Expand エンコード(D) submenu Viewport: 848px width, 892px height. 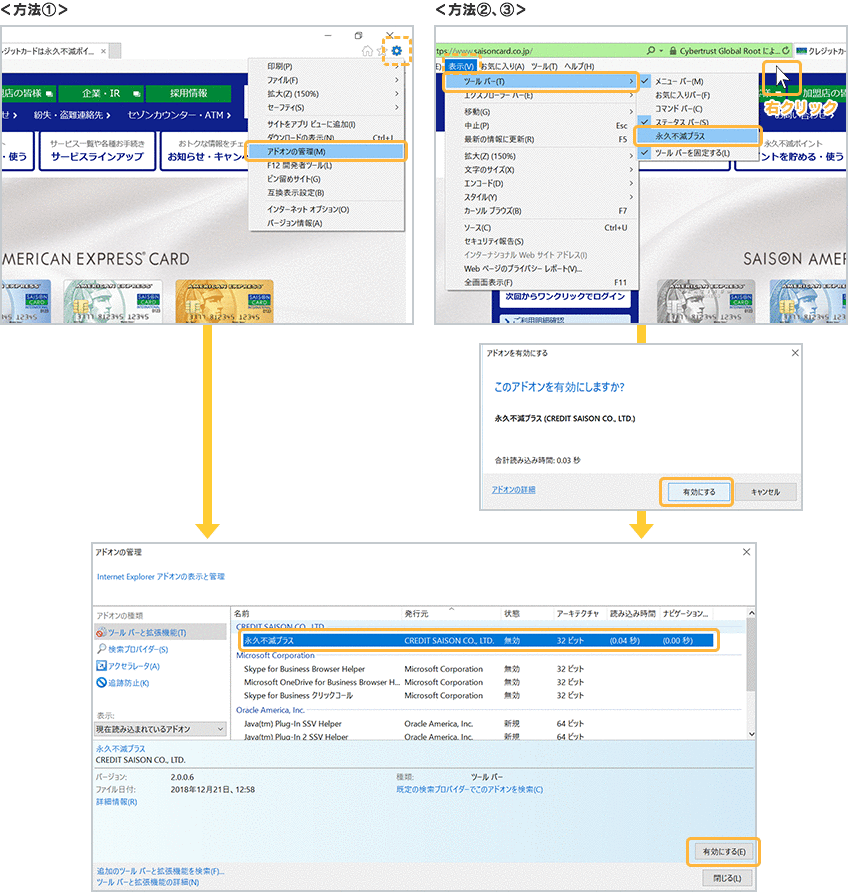tap(541, 183)
